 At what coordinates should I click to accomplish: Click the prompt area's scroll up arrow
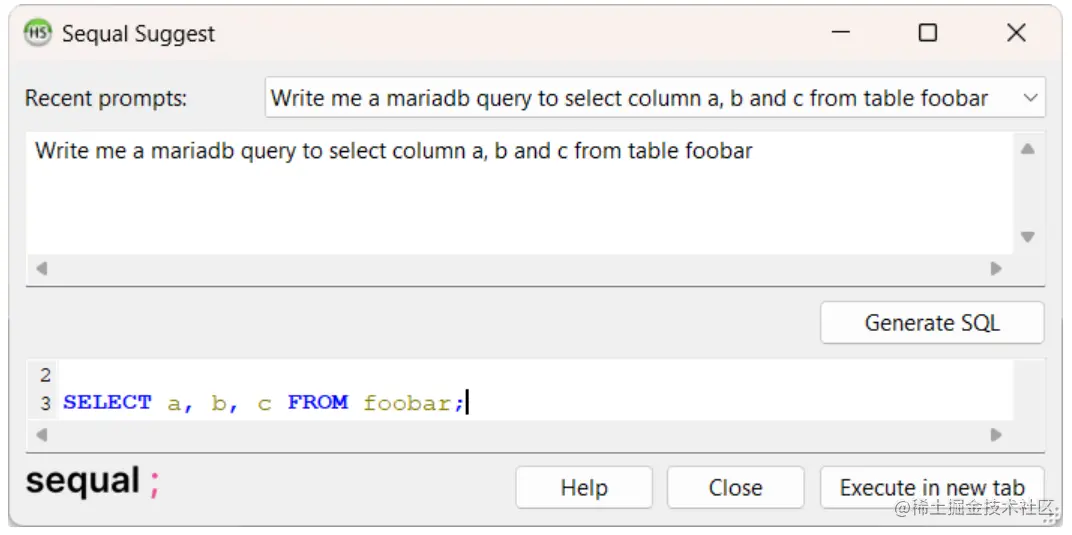coord(1028,149)
